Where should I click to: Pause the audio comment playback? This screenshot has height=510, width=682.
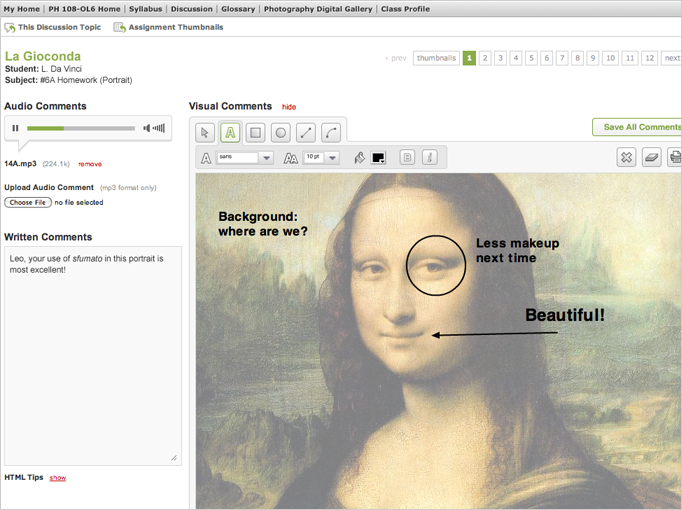pyautogui.click(x=16, y=128)
